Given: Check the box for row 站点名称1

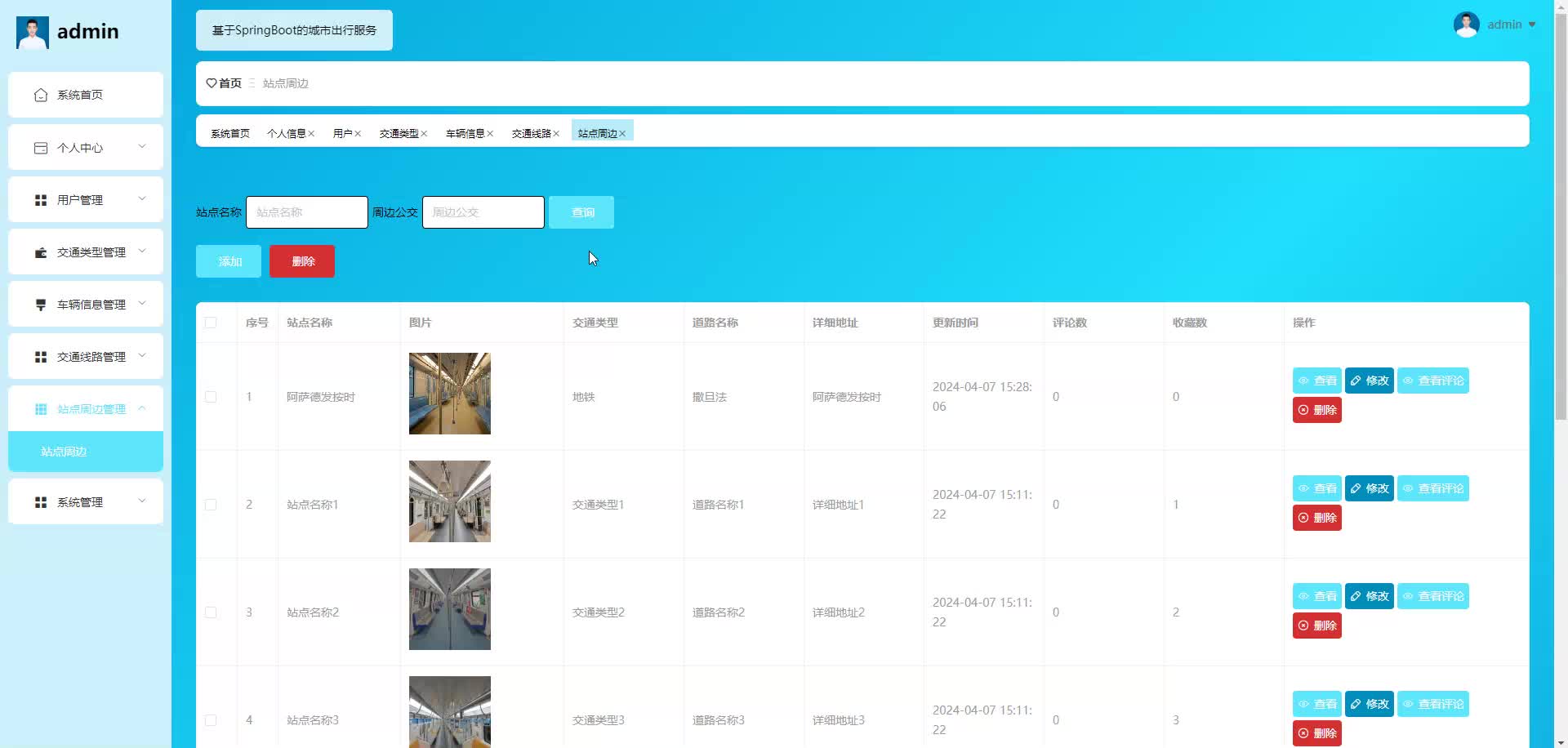Looking at the screenshot, I should point(211,505).
